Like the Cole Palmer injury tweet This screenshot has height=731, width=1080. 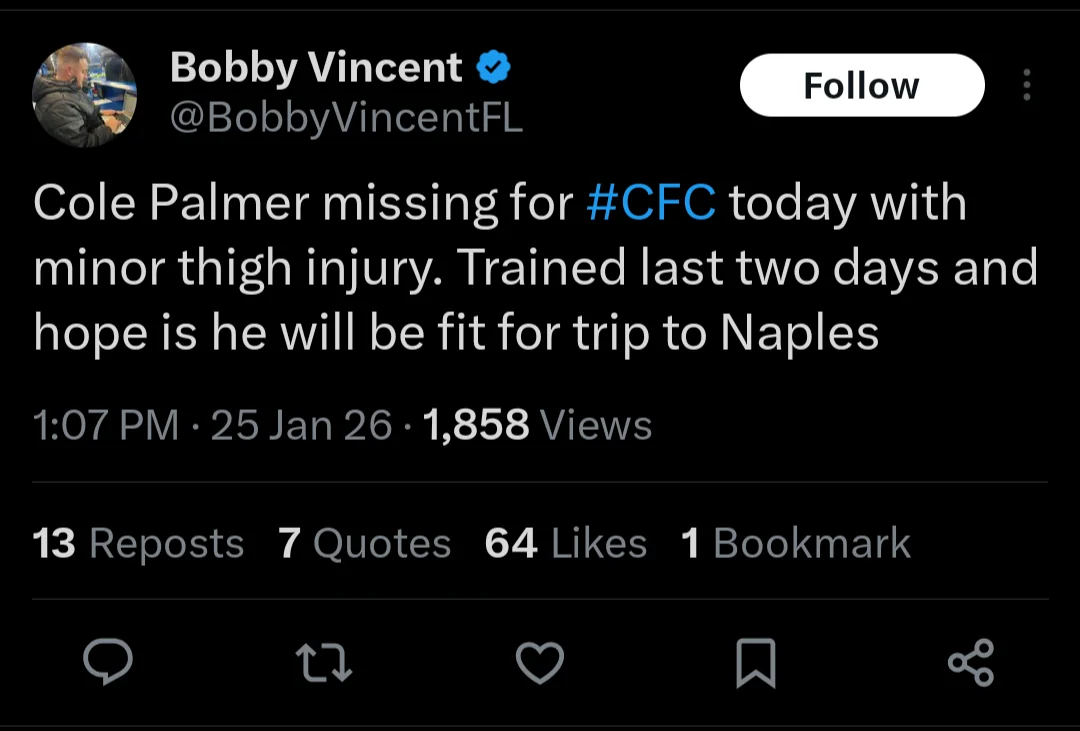(540, 662)
